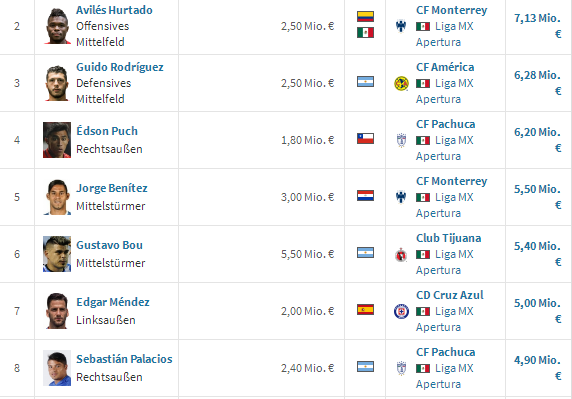Click the CF Pachuca crest beside Sebastián Palacios
572x399 pixels.
coord(401,368)
